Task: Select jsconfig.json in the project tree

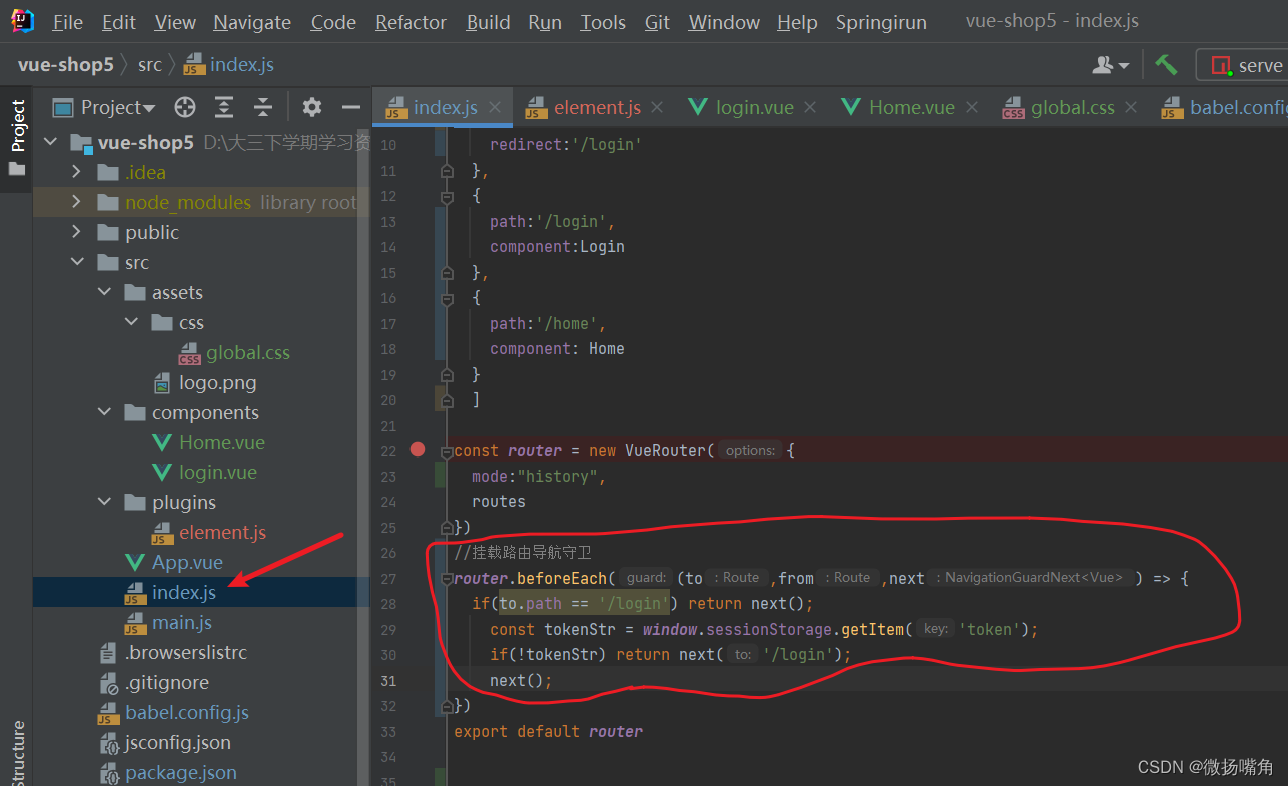Action: click(x=177, y=742)
